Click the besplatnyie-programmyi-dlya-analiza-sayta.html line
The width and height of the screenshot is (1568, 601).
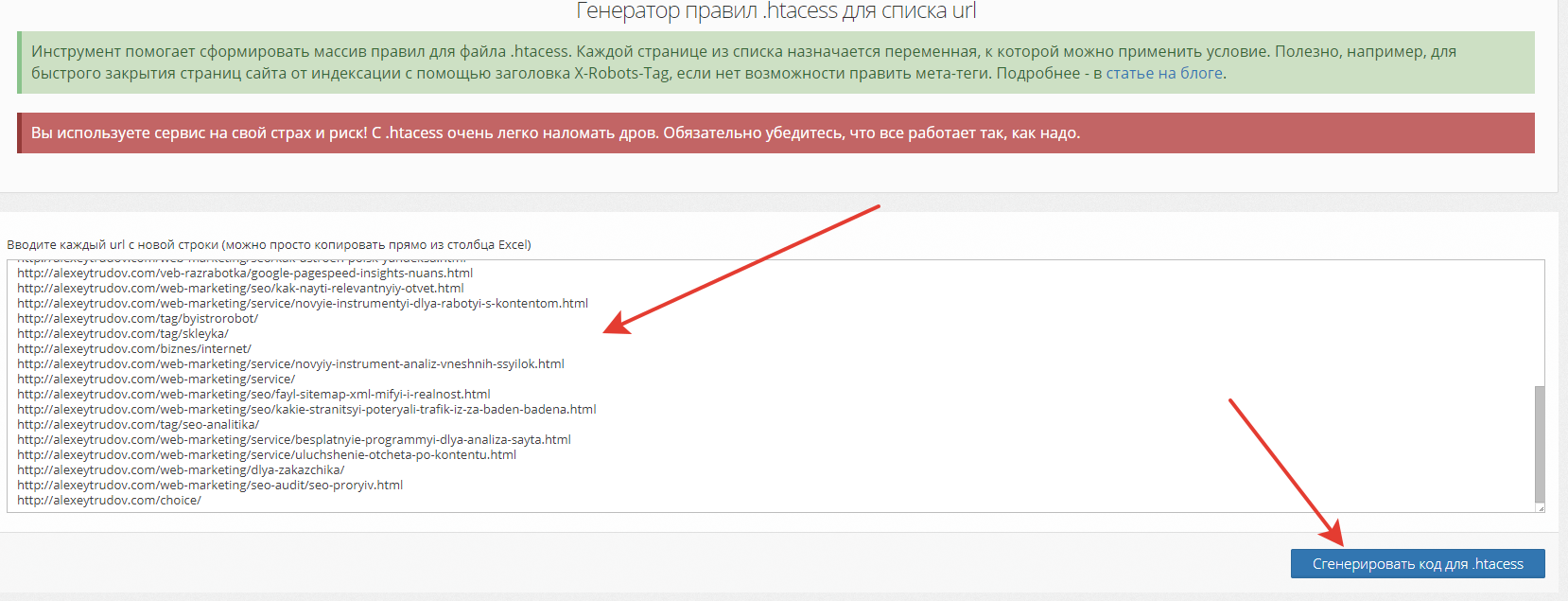294,440
